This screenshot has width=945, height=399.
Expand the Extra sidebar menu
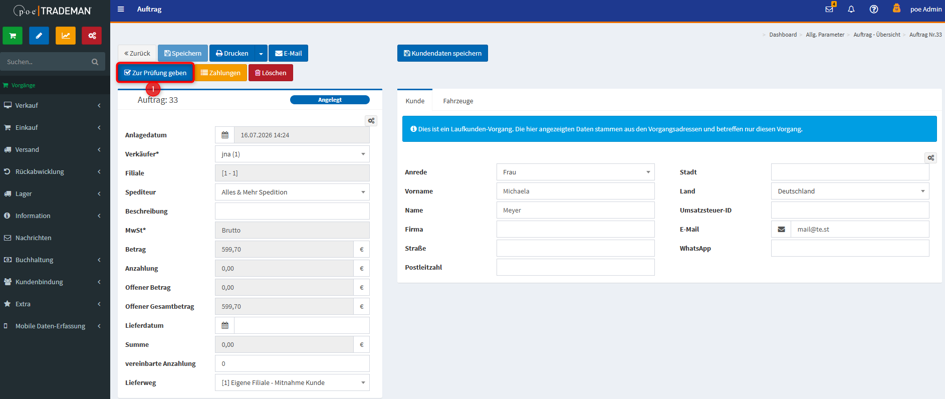click(x=55, y=304)
